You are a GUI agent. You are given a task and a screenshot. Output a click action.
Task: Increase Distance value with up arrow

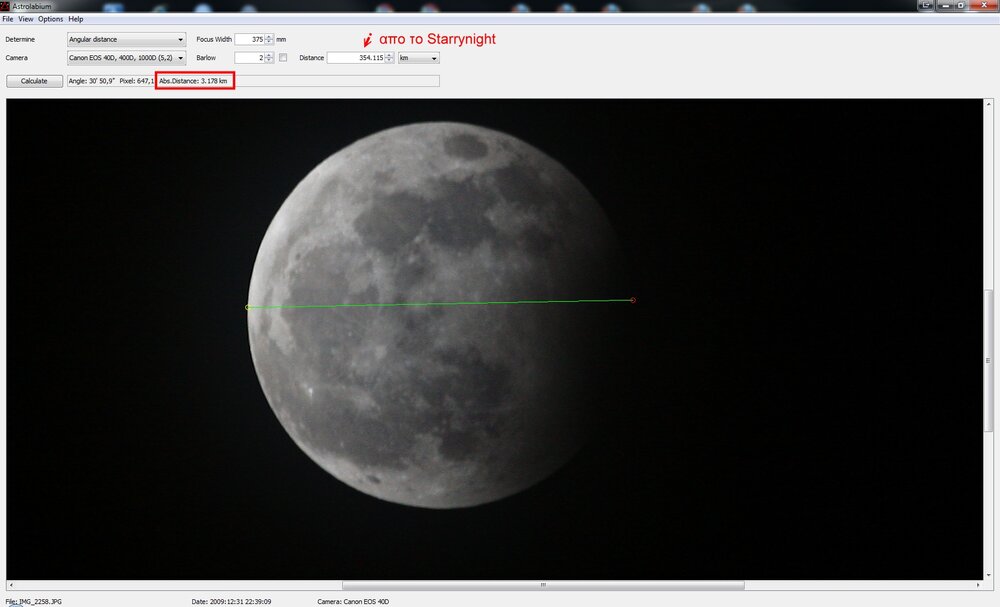click(x=388, y=55)
